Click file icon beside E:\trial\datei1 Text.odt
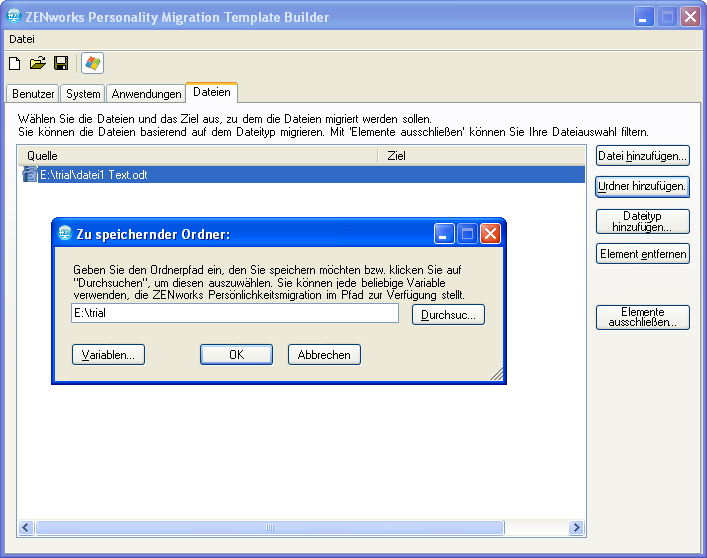The height and width of the screenshot is (558, 707). (x=30, y=174)
